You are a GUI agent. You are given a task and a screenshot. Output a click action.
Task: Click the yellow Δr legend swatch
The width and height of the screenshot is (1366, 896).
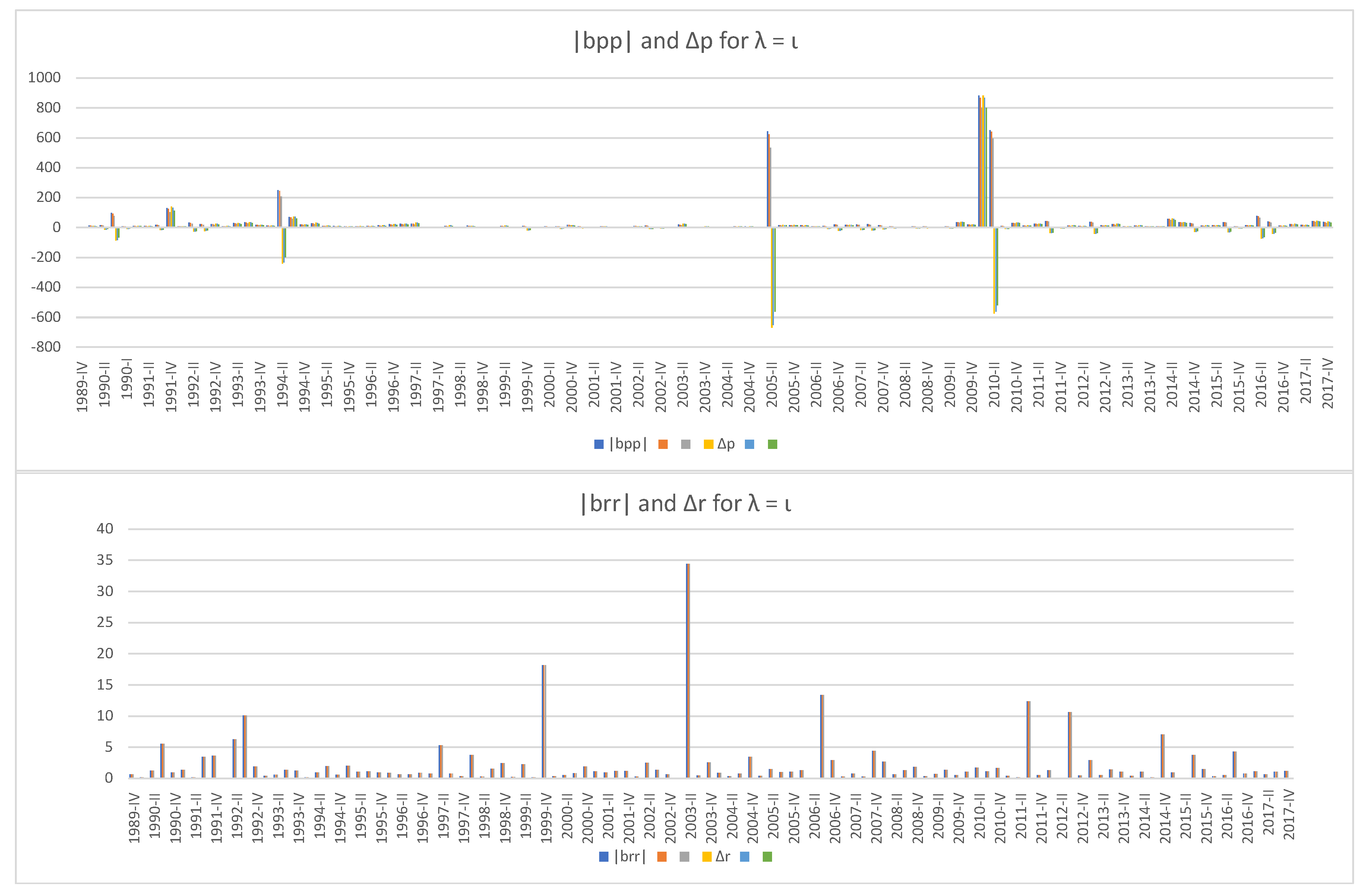pyautogui.click(x=707, y=857)
